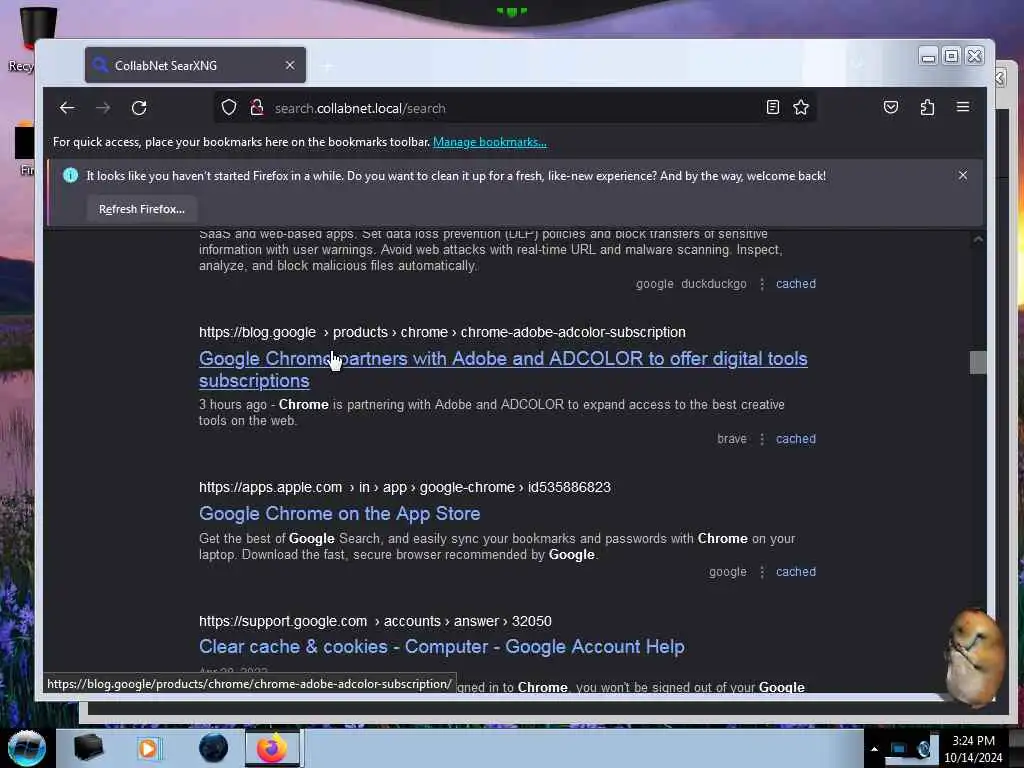Close the CollabNet SearXNG tab
1024x768 pixels.
tap(290, 65)
